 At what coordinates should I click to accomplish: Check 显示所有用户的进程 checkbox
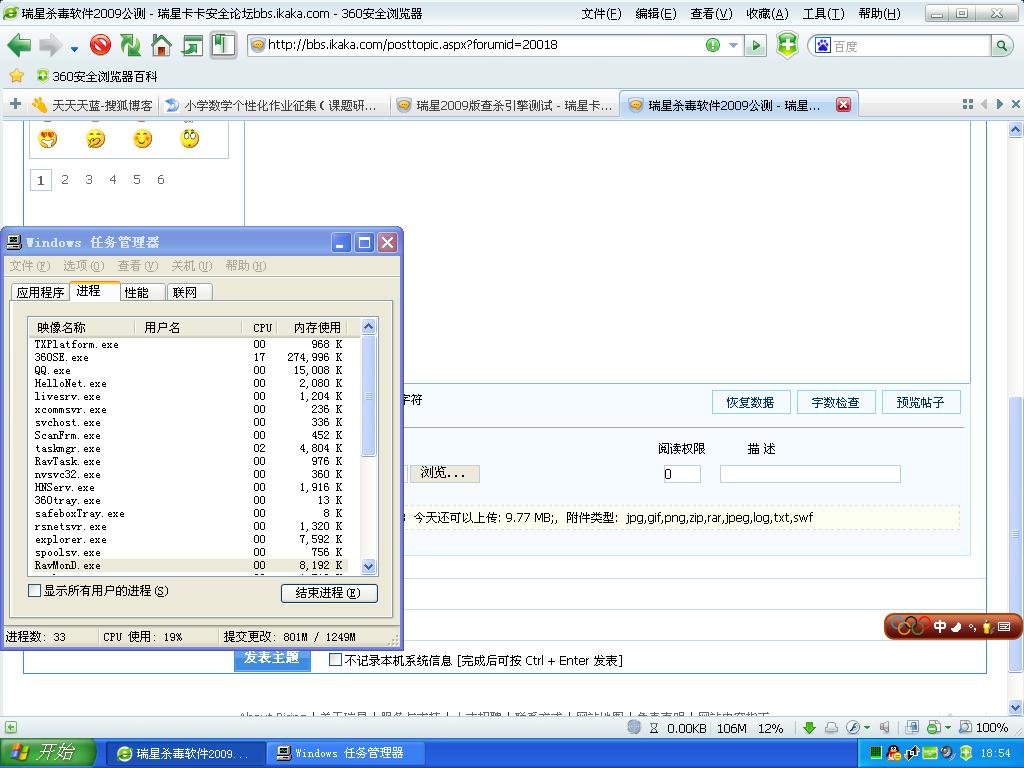35,590
